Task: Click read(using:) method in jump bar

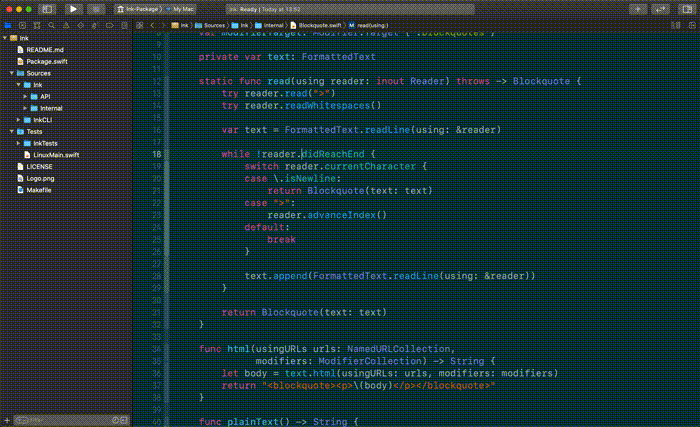Action: pyautogui.click(x=369, y=25)
